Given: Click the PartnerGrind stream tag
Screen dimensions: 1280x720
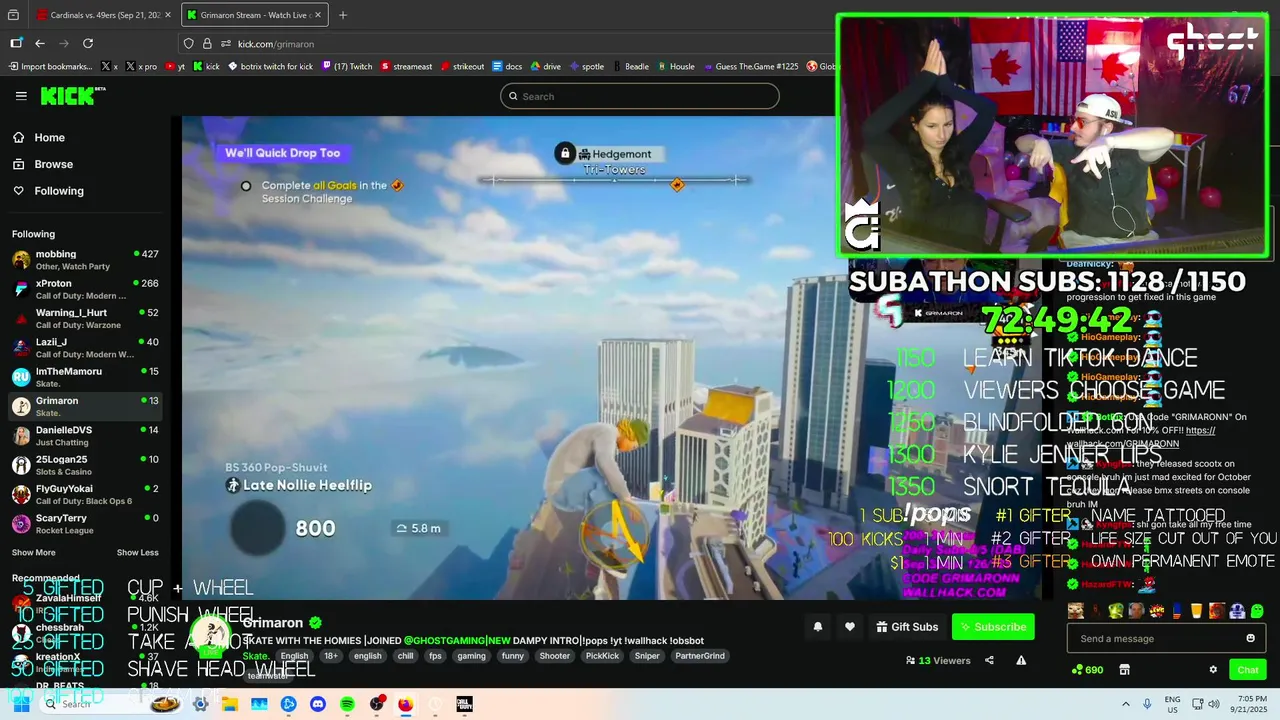Looking at the screenshot, I should (699, 656).
